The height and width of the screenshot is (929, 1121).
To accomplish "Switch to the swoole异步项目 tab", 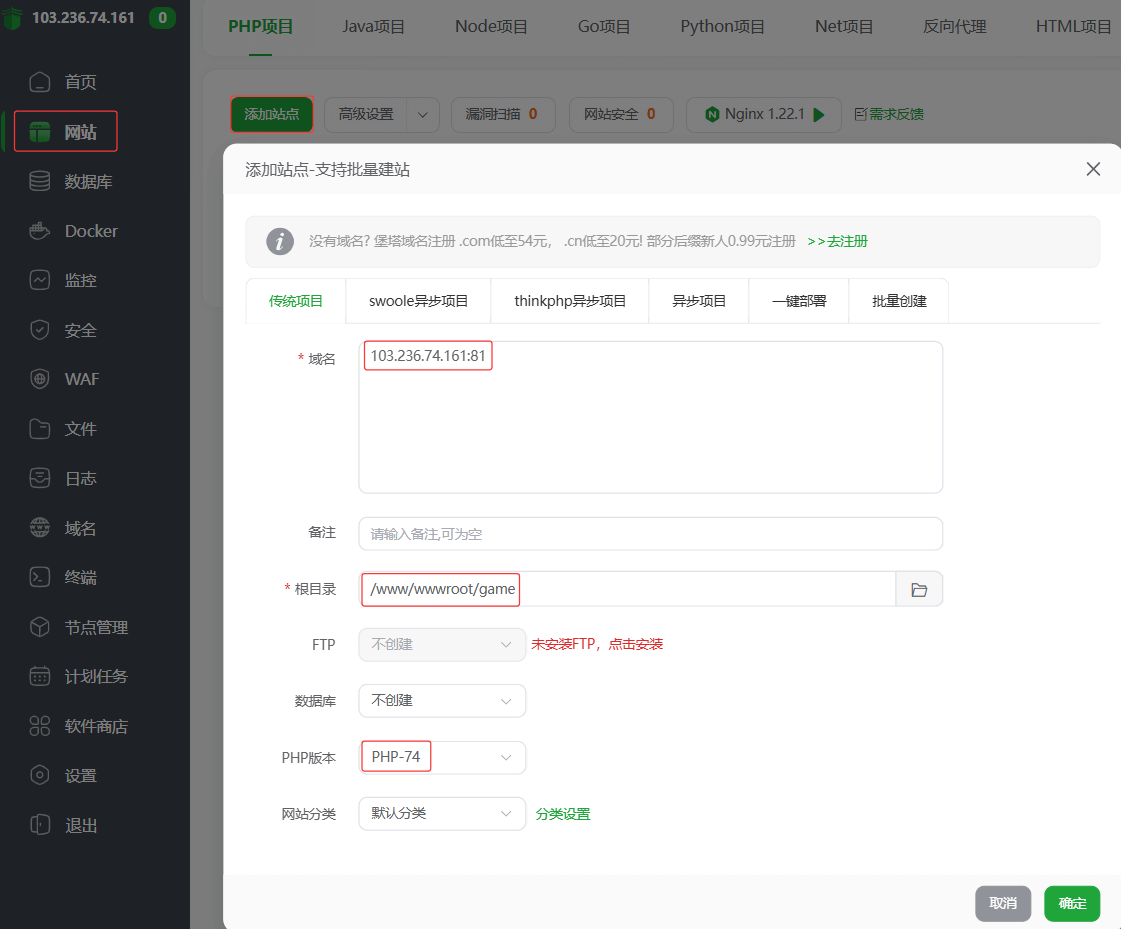I will click(418, 301).
